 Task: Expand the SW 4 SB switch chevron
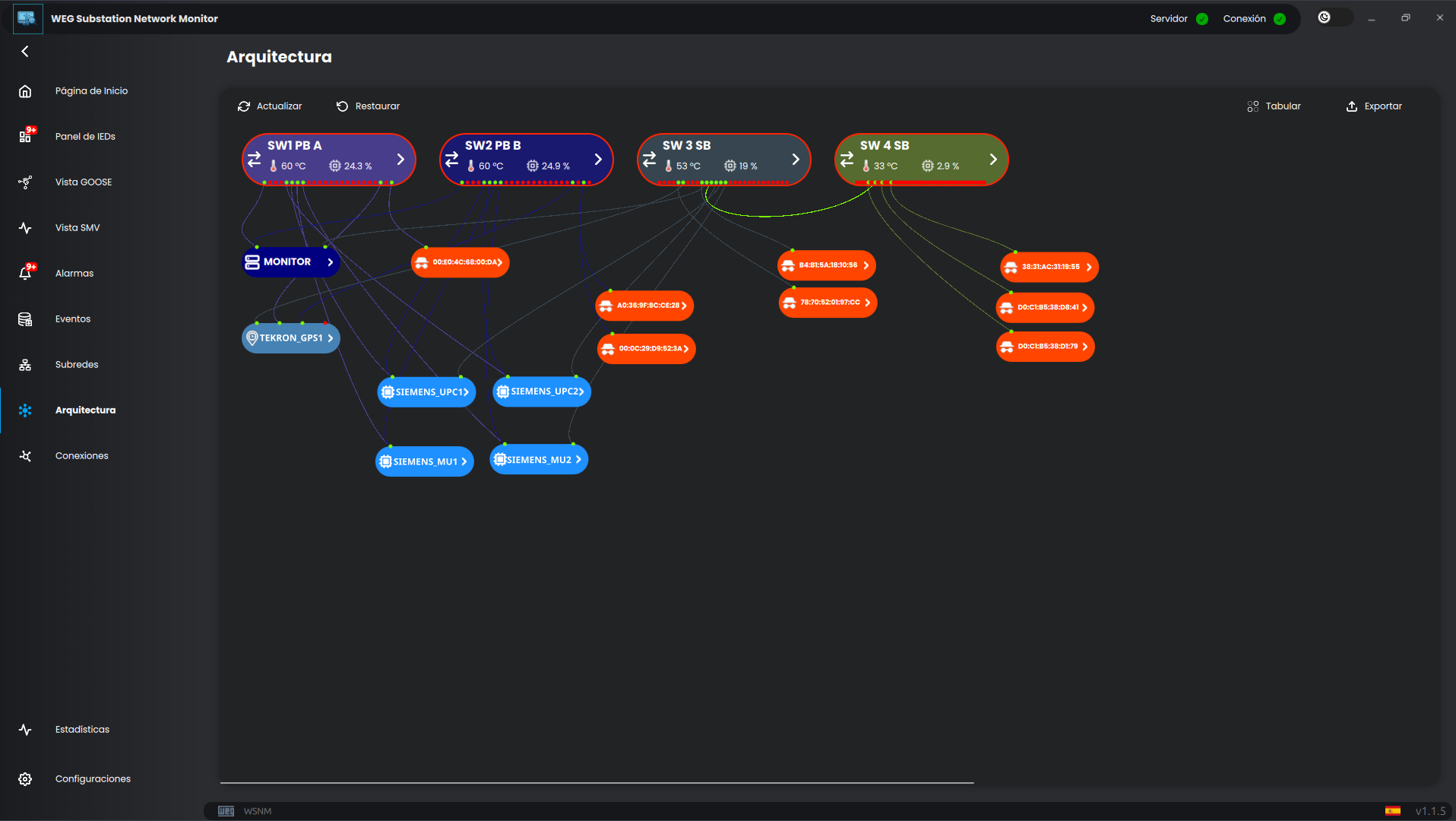coord(992,160)
